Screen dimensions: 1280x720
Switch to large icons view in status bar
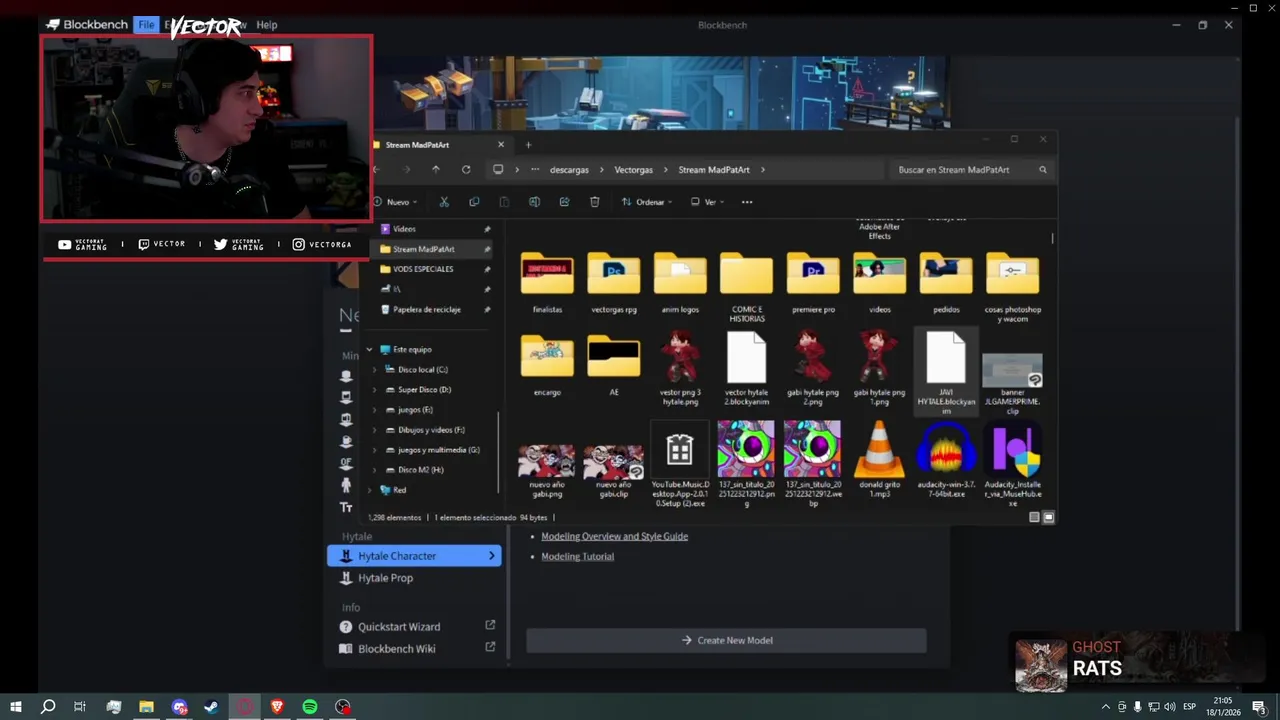(1048, 517)
